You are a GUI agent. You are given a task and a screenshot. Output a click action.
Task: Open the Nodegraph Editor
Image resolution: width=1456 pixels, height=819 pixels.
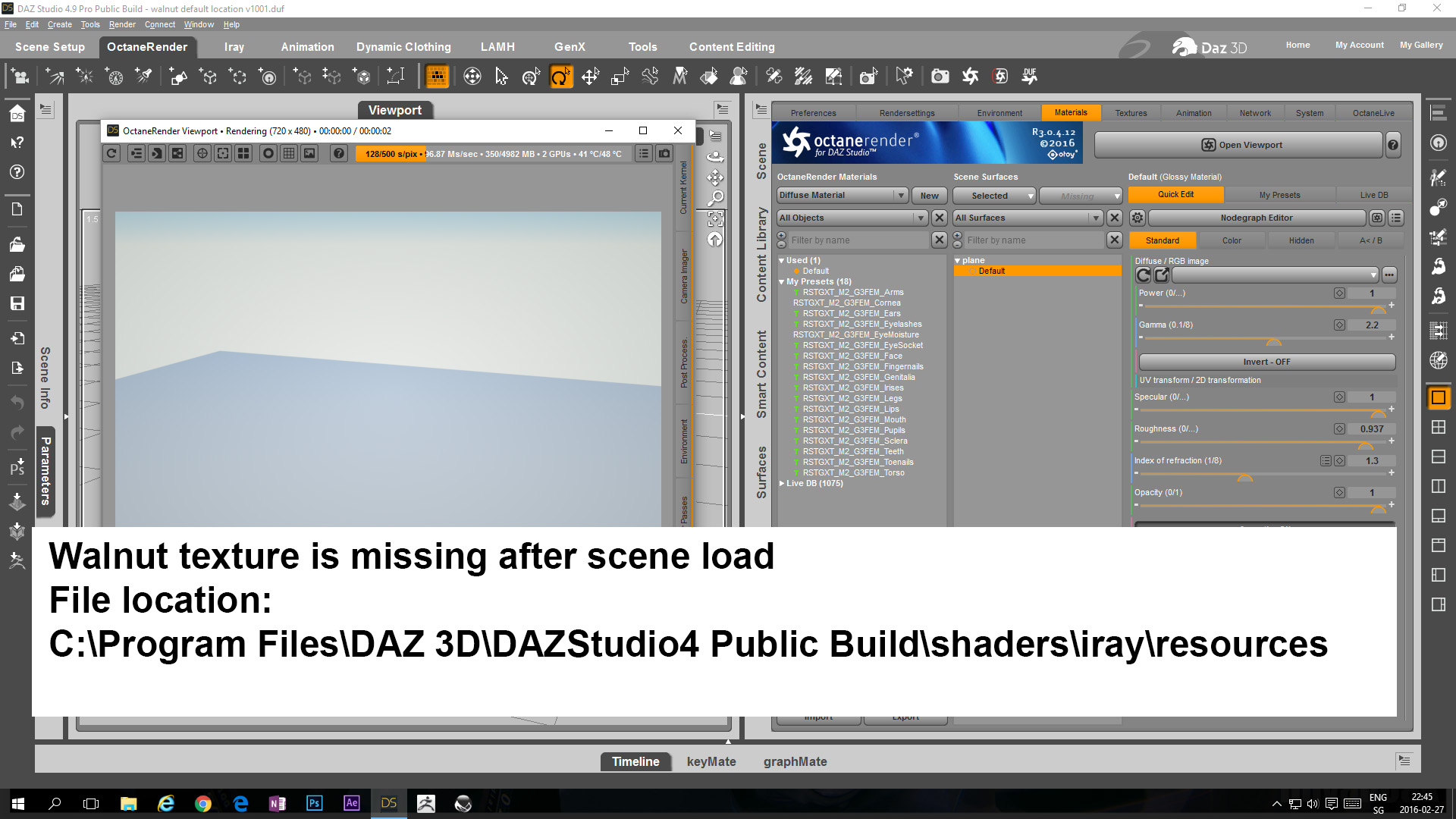pos(1257,218)
